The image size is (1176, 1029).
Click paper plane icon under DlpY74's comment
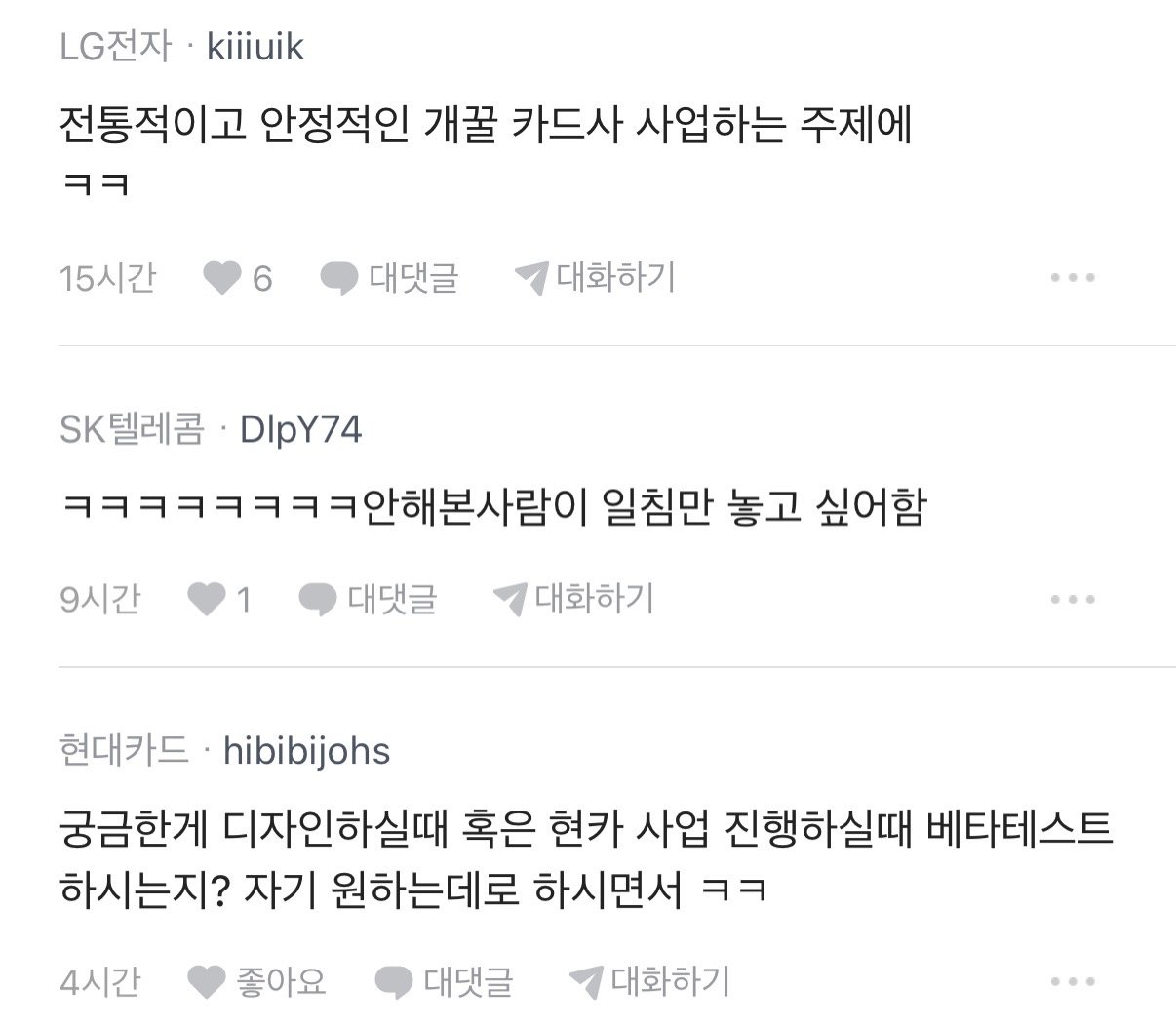pyautogui.click(x=510, y=599)
